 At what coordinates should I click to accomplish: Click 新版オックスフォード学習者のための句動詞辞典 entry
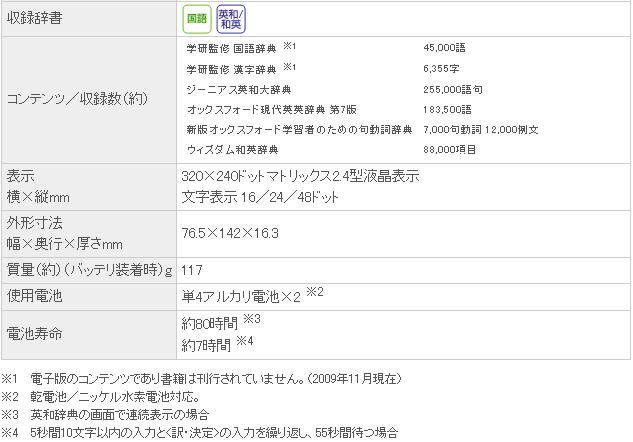pos(299,130)
